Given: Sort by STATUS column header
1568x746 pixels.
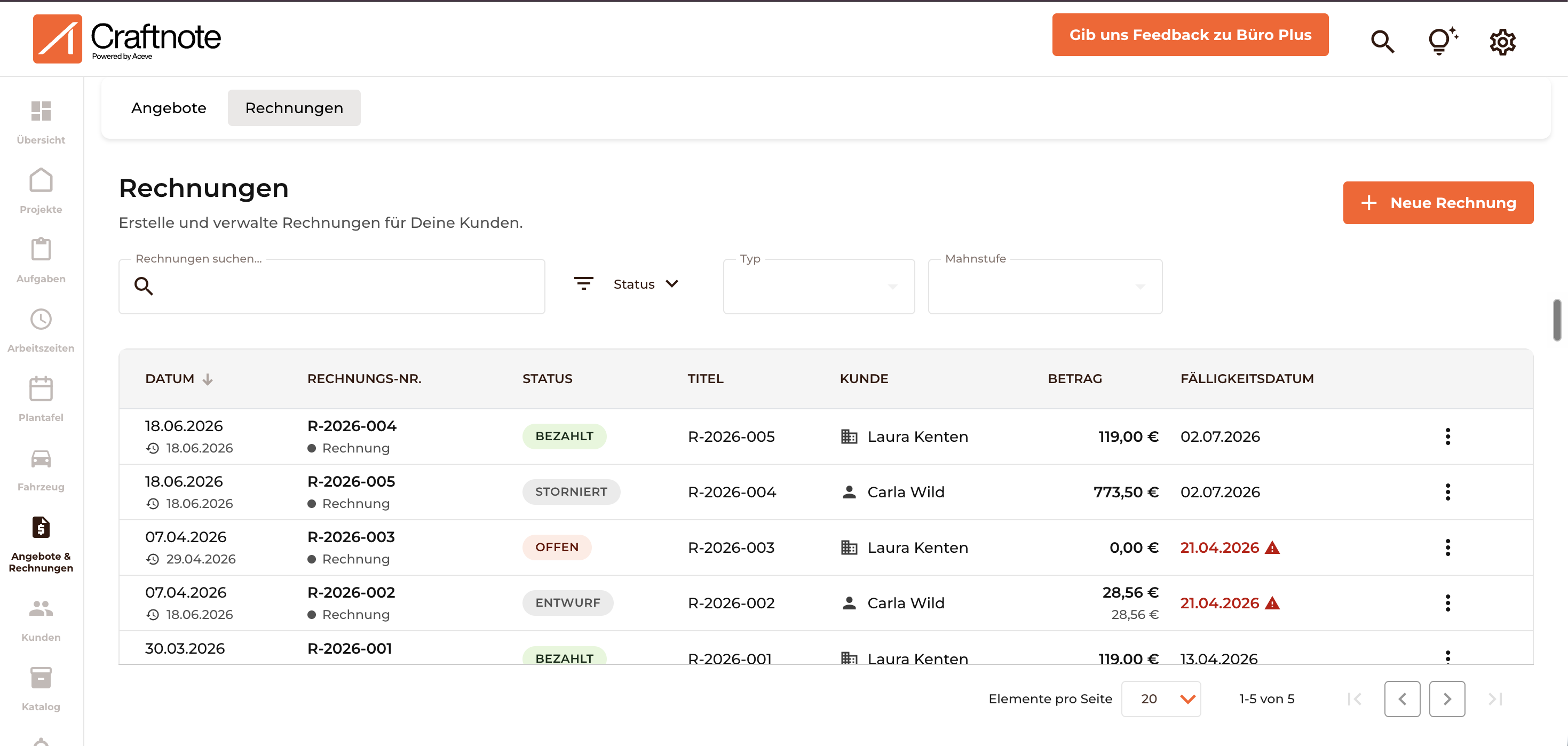Looking at the screenshot, I should (547, 378).
